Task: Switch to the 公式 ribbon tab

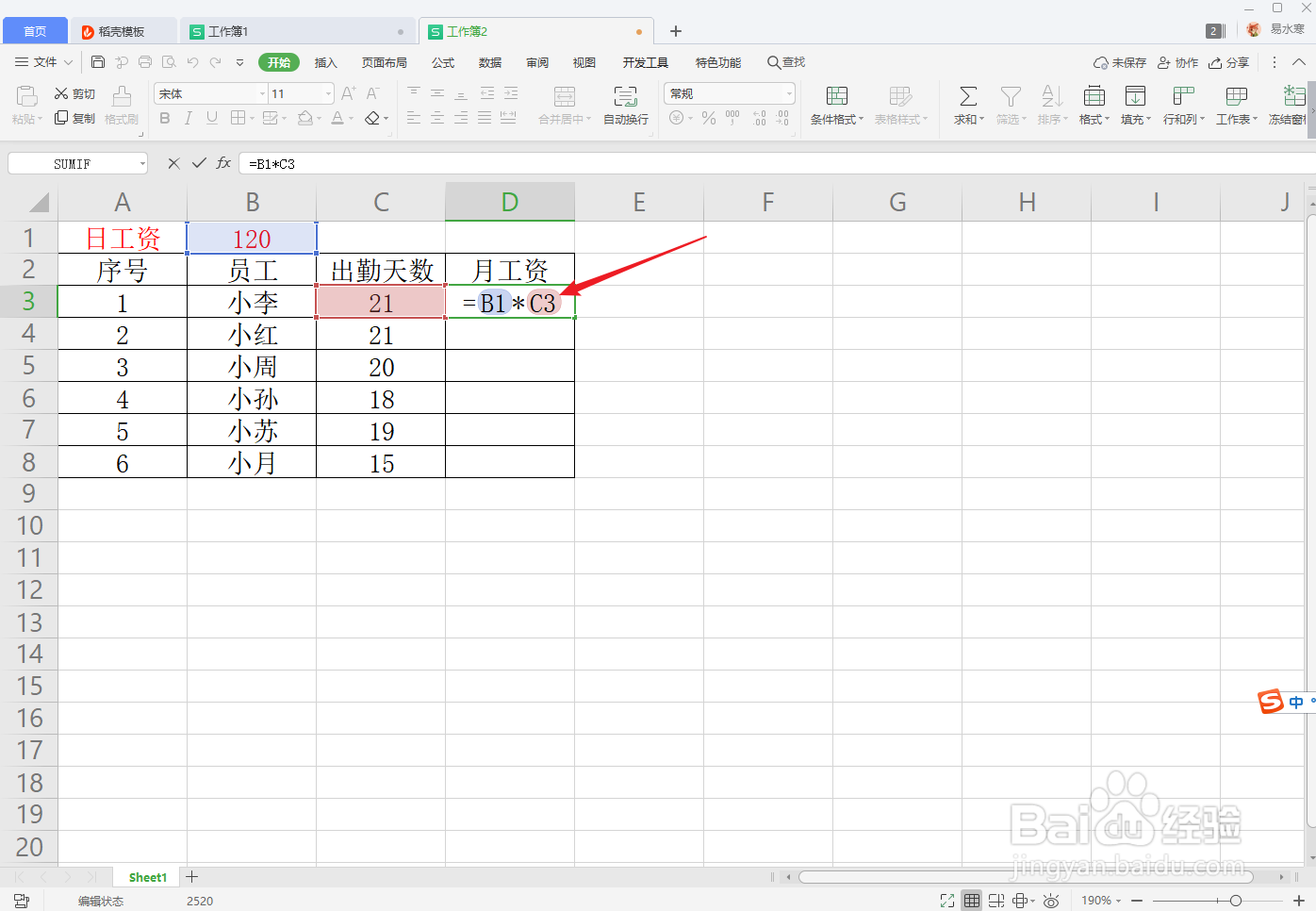Action: click(x=443, y=62)
